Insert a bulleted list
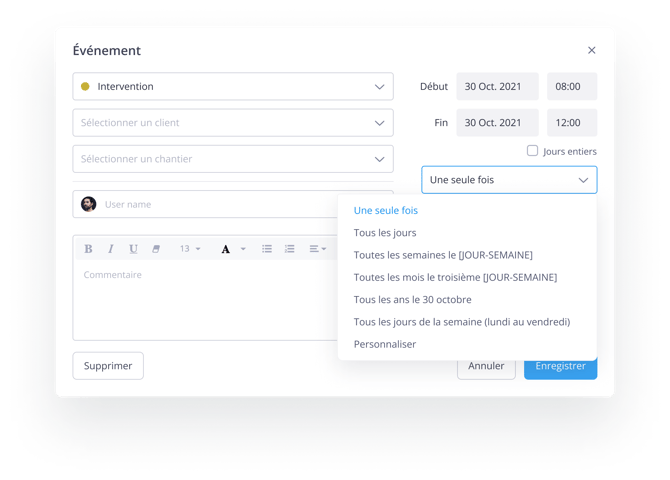The width and height of the screenshot is (670, 480). [x=267, y=249]
